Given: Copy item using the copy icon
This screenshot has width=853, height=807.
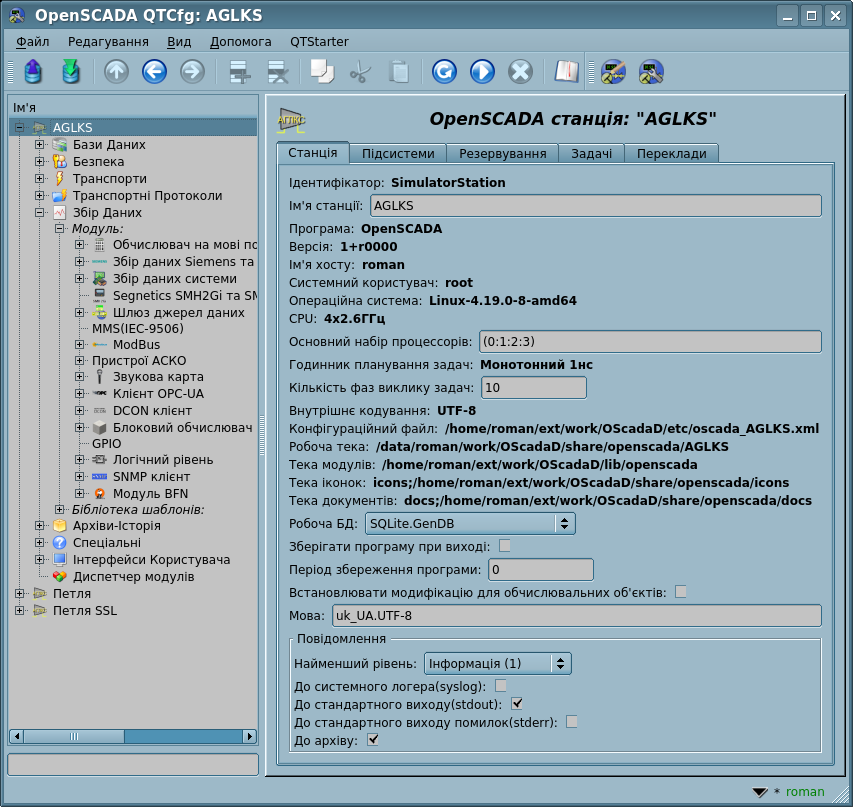Looking at the screenshot, I should pyautogui.click(x=322, y=71).
